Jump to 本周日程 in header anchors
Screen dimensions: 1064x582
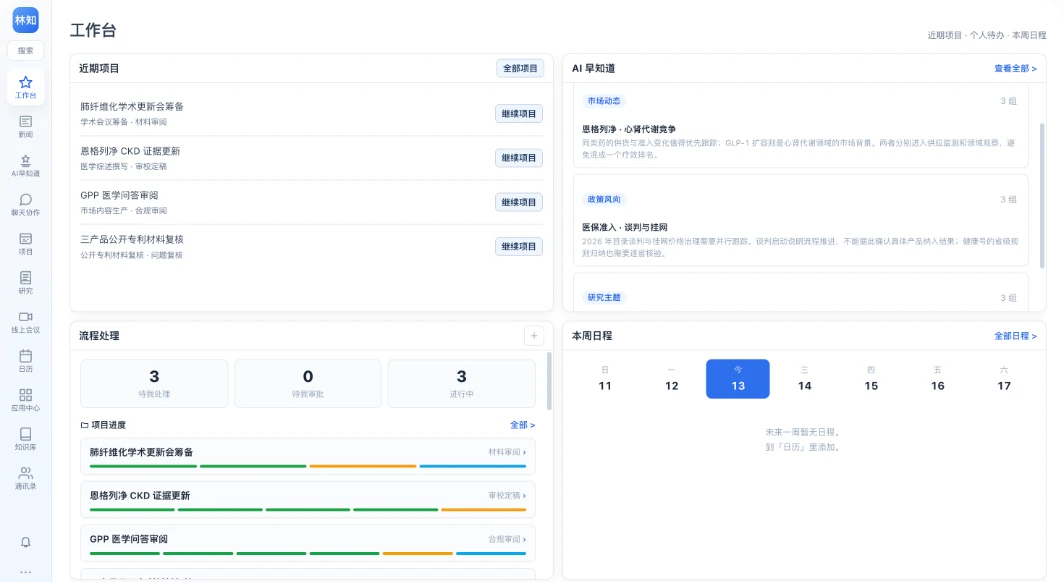coord(1029,35)
